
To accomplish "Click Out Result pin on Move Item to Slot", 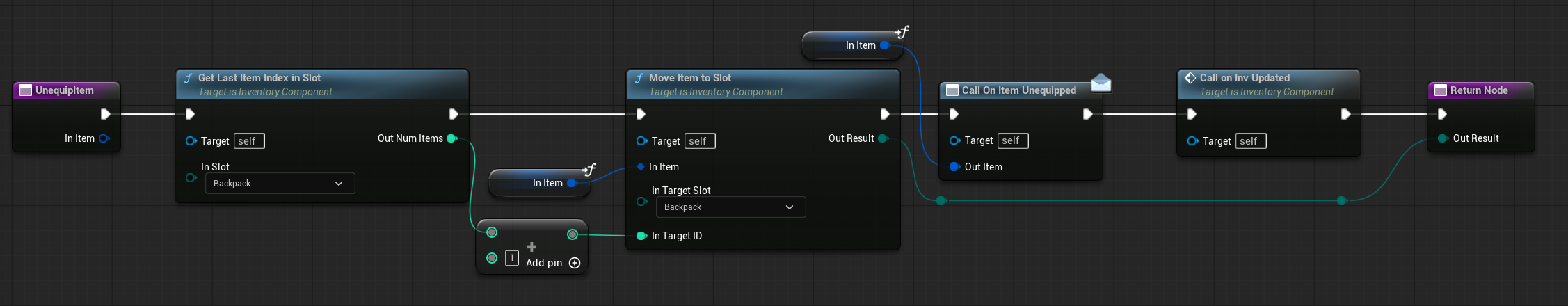I will (883, 138).
